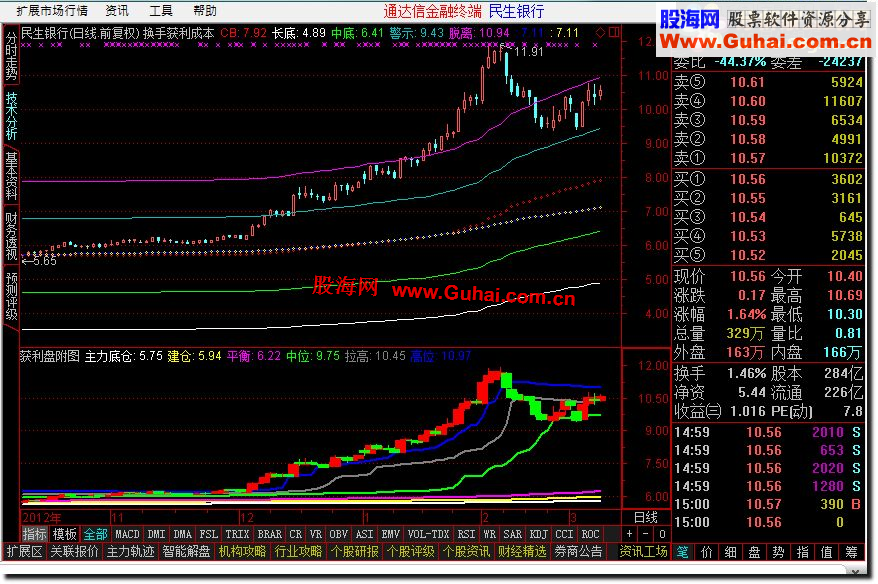Open 智能解盘 tab

[x=186, y=552]
